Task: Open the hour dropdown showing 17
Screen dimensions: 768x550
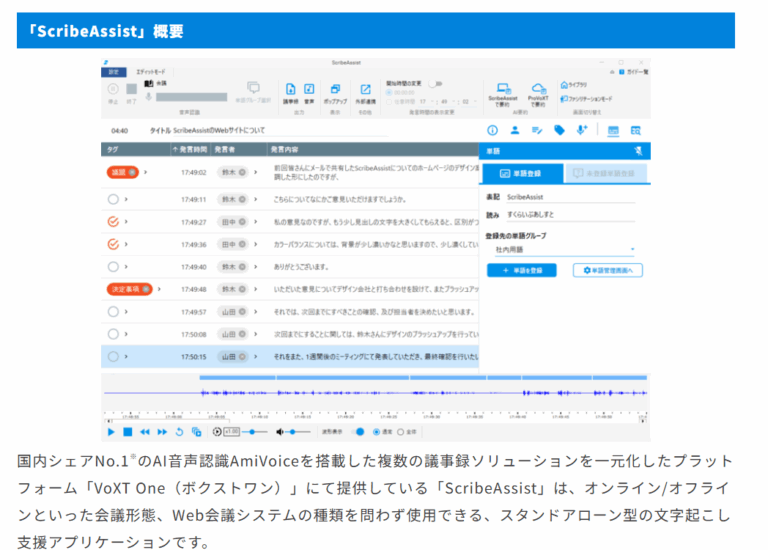Action: [x=428, y=102]
